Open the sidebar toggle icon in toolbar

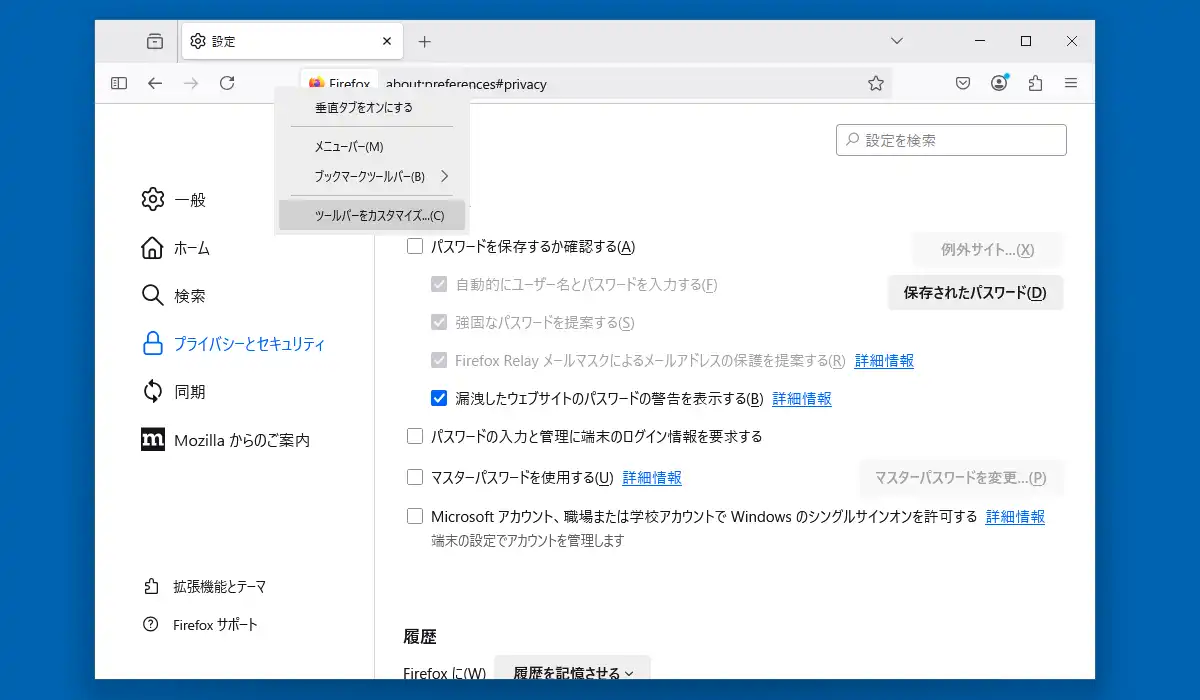[x=119, y=83]
